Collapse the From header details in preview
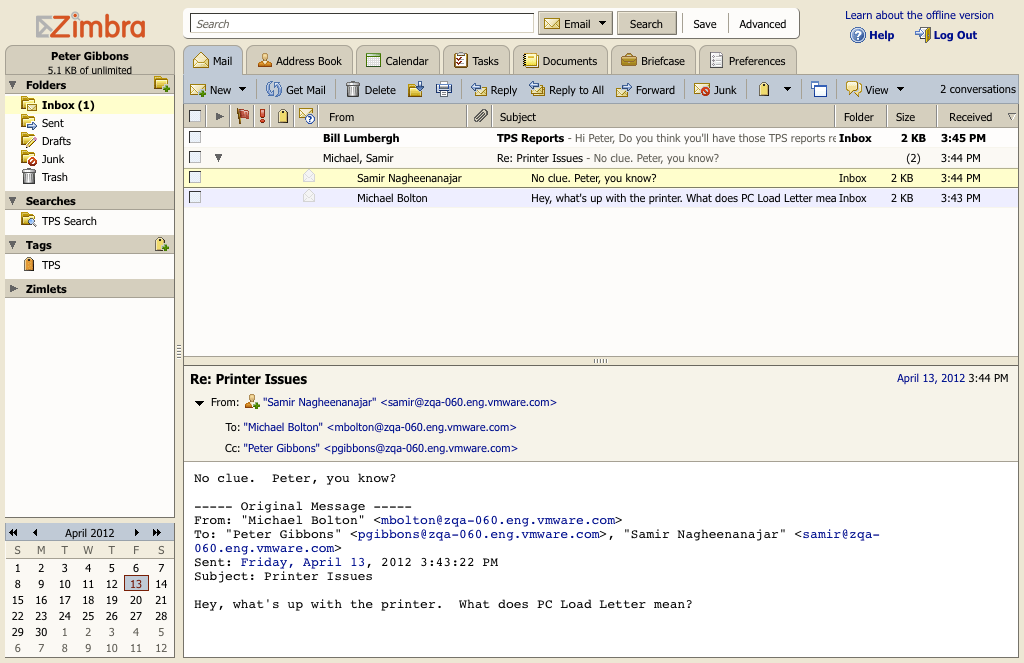1024x663 pixels. tap(200, 402)
